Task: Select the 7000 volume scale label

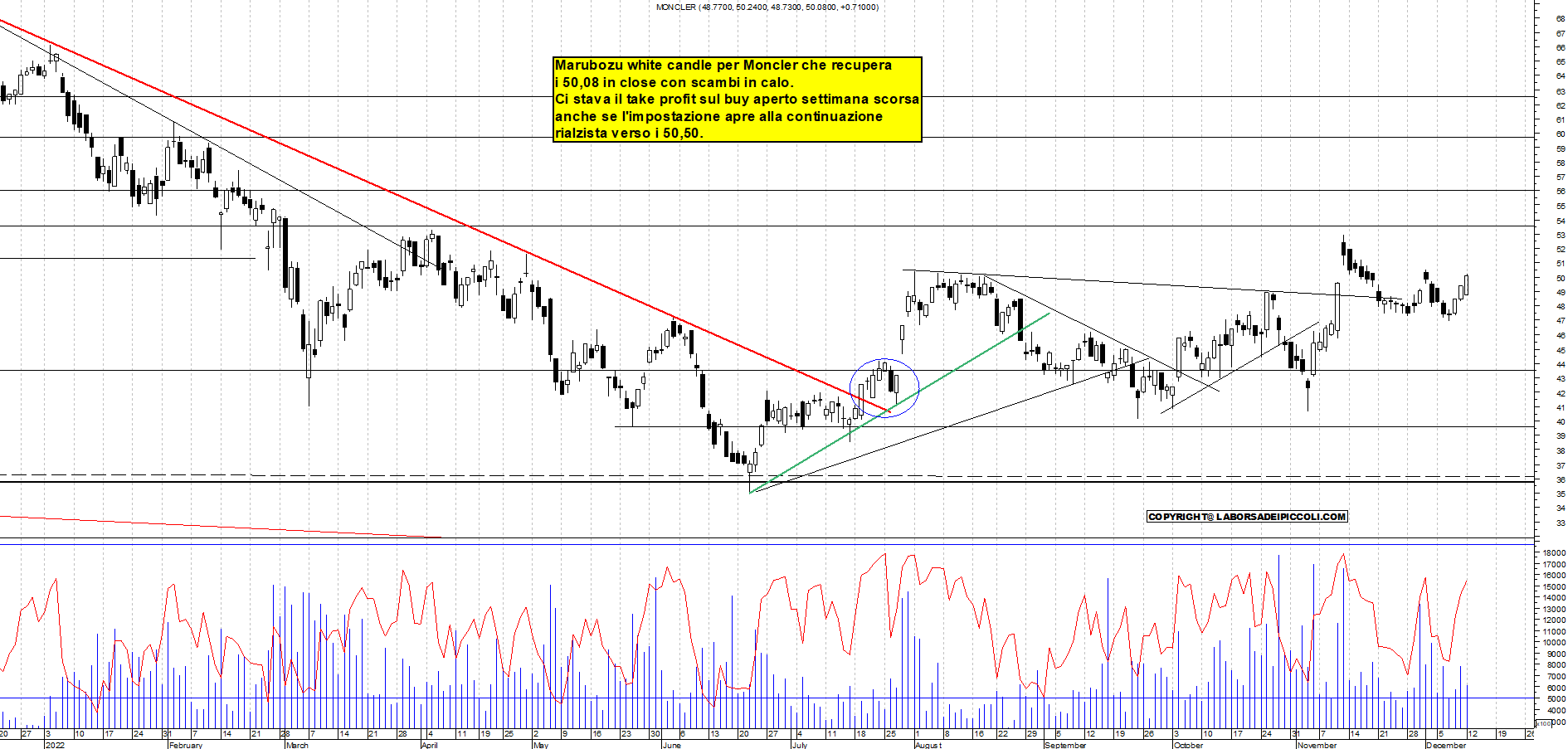Action: pyautogui.click(x=1556, y=676)
